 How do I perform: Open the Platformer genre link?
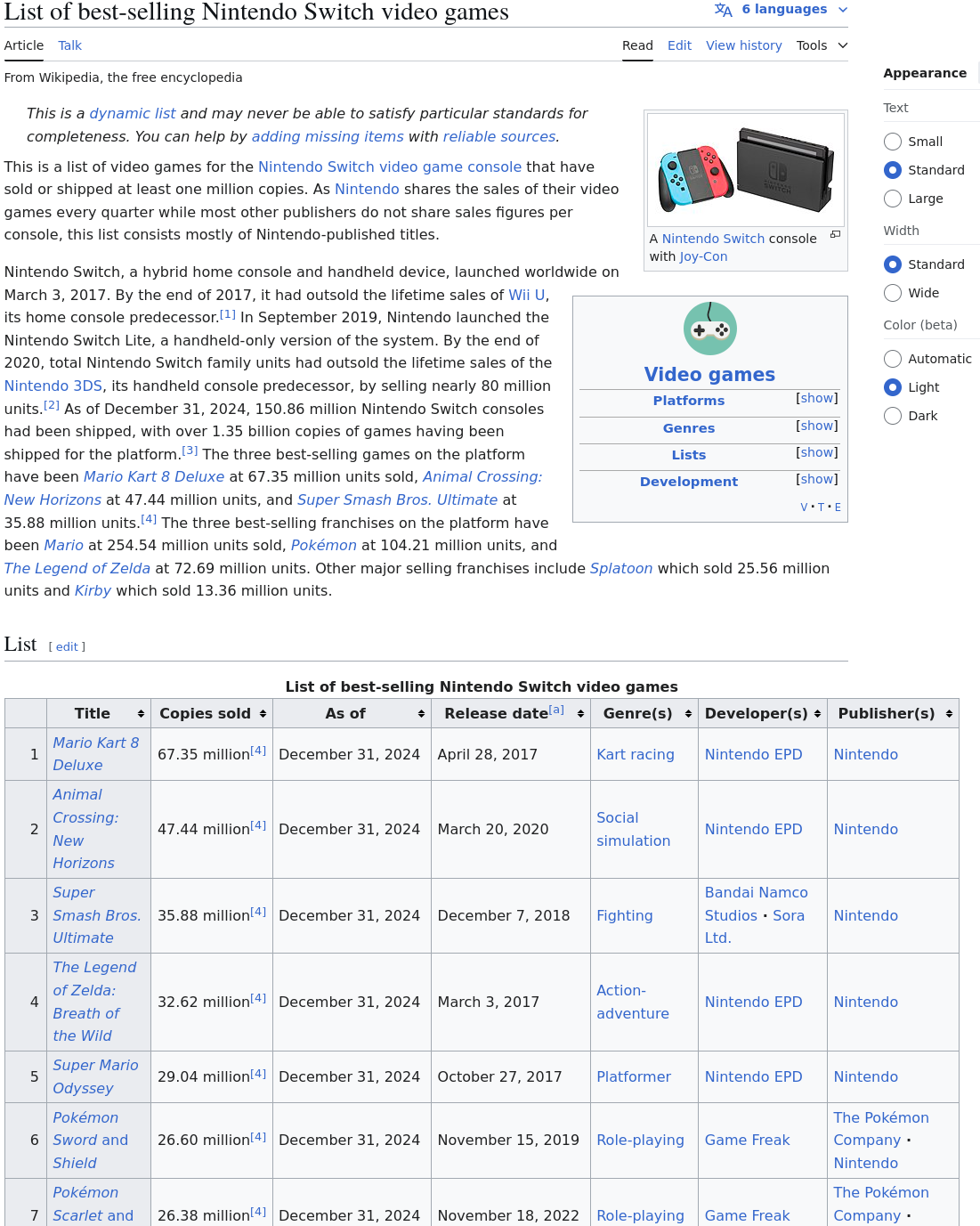[x=634, y=1077]
